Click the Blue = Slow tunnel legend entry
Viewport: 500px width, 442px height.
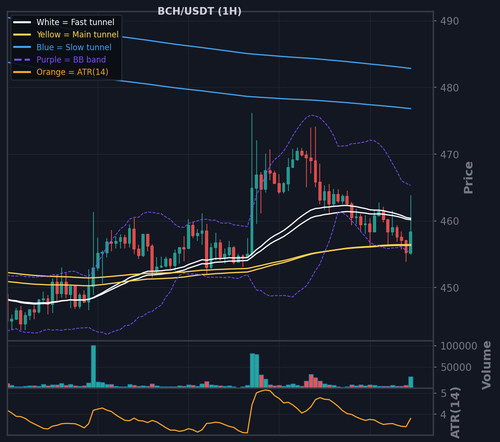click(x=62, y=47)
